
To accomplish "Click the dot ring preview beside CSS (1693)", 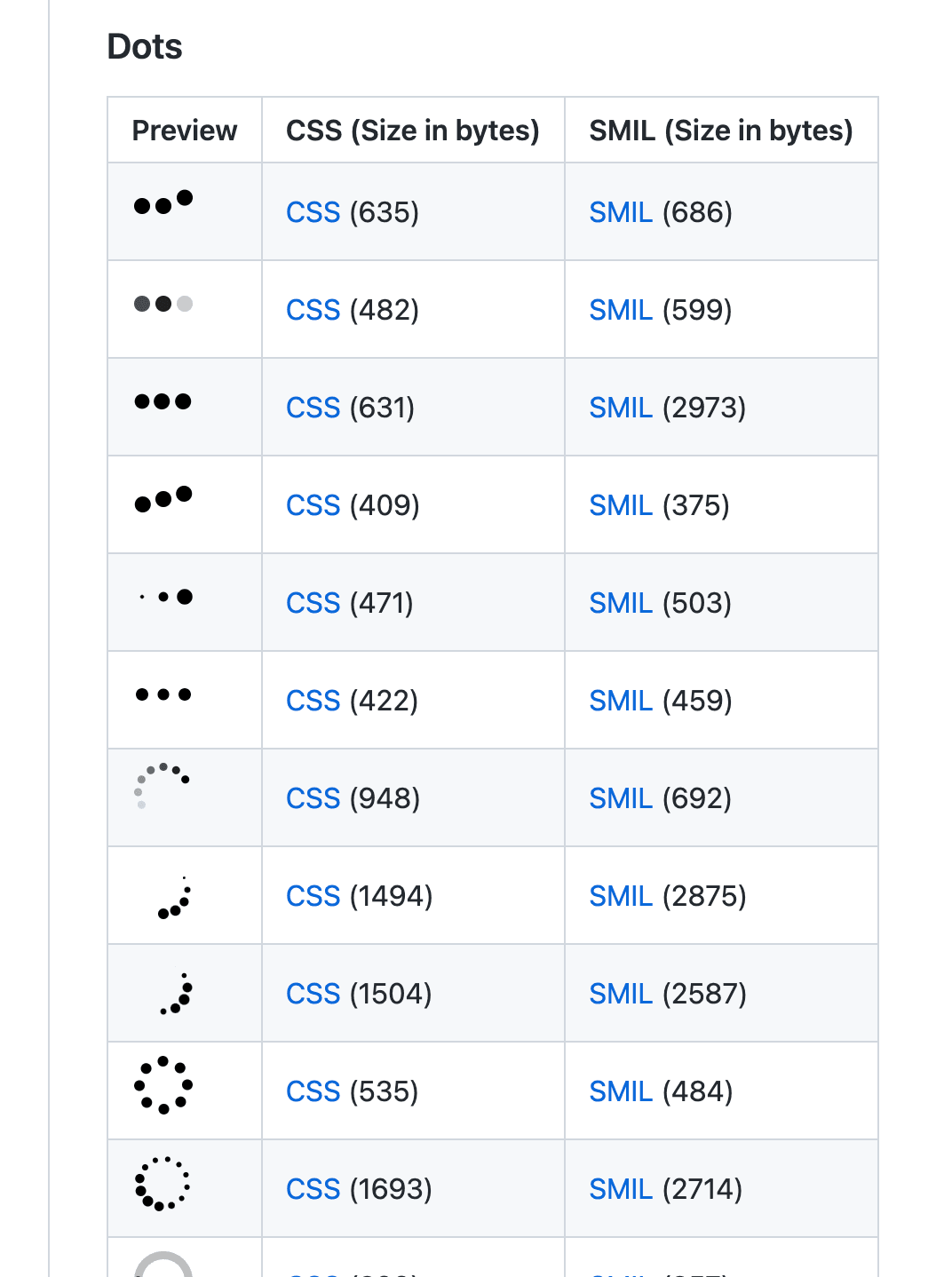I will [163, 1183].
